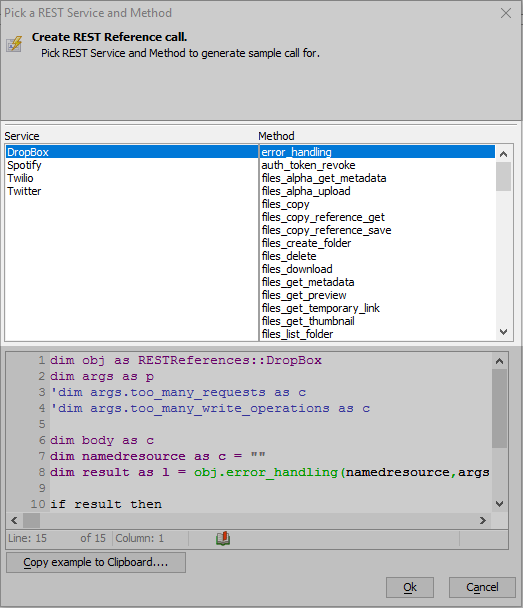Click the Method list scroll up arrow
523x608 pixels.
503,154
